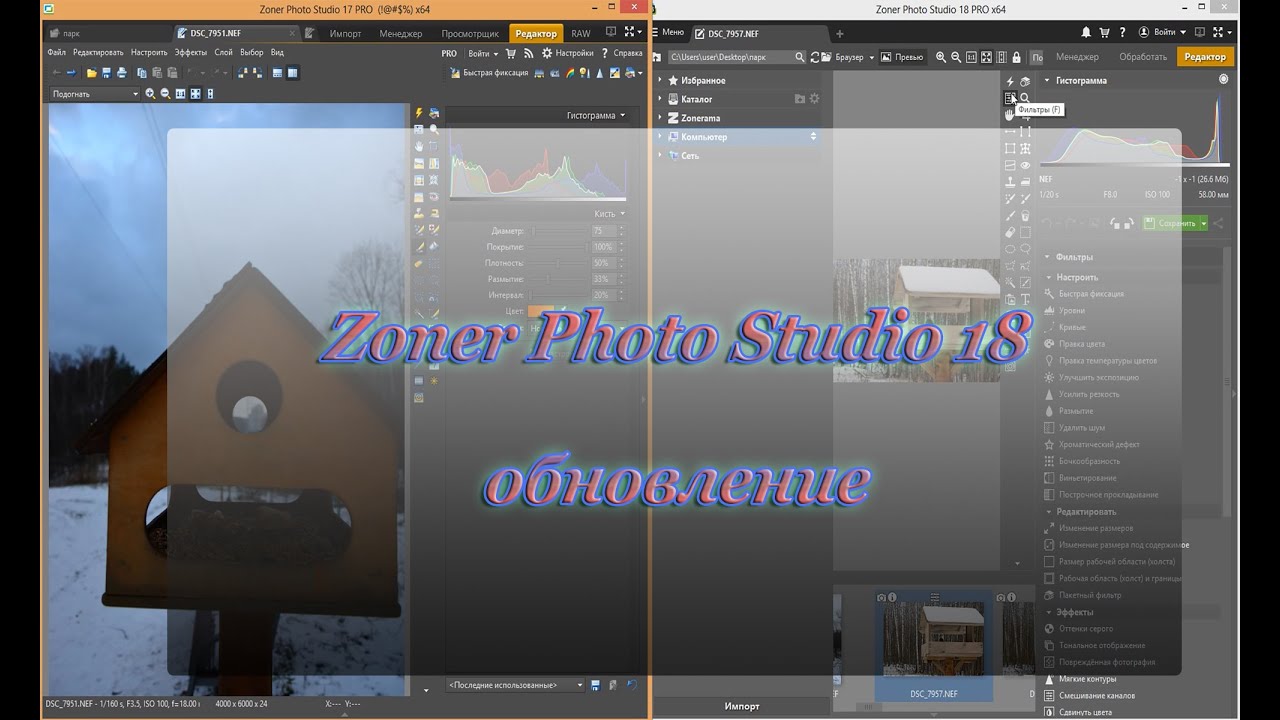Click the print icon in Zoner 17 toolbar
The height and width of the screenshot is (720, 1280).
point(122,73)
